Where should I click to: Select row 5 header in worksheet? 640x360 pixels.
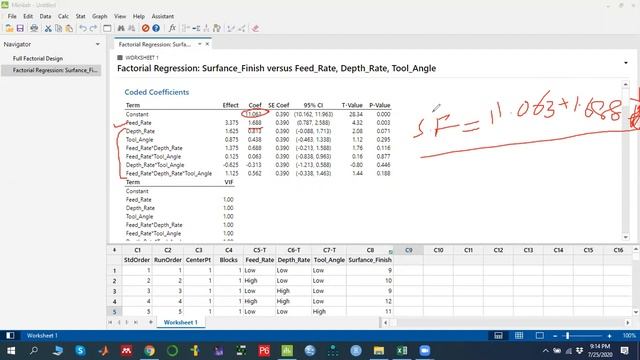click(x=114, y=311)
